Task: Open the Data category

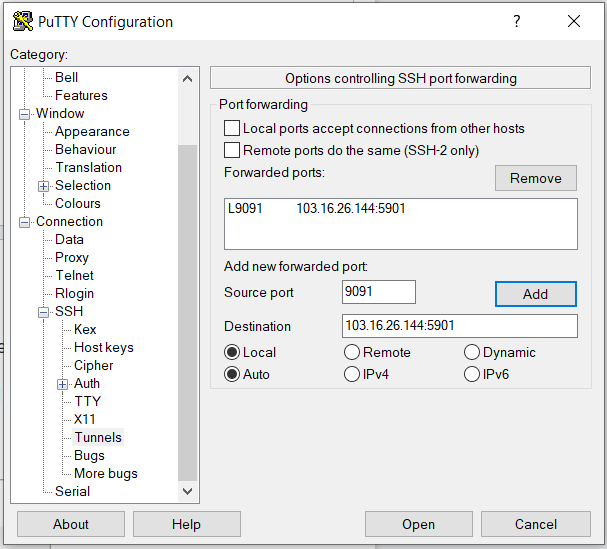Action: tap(69, 239)
